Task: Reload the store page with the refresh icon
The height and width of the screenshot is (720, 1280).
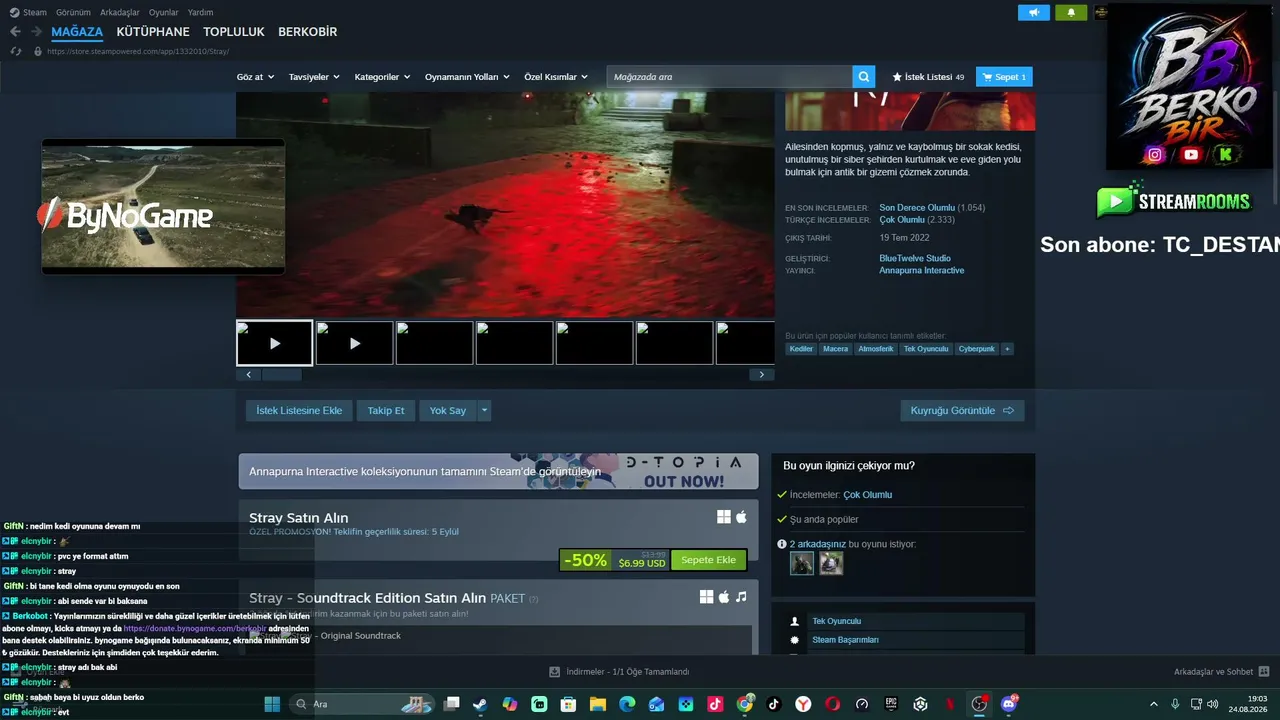Action: 16,51
